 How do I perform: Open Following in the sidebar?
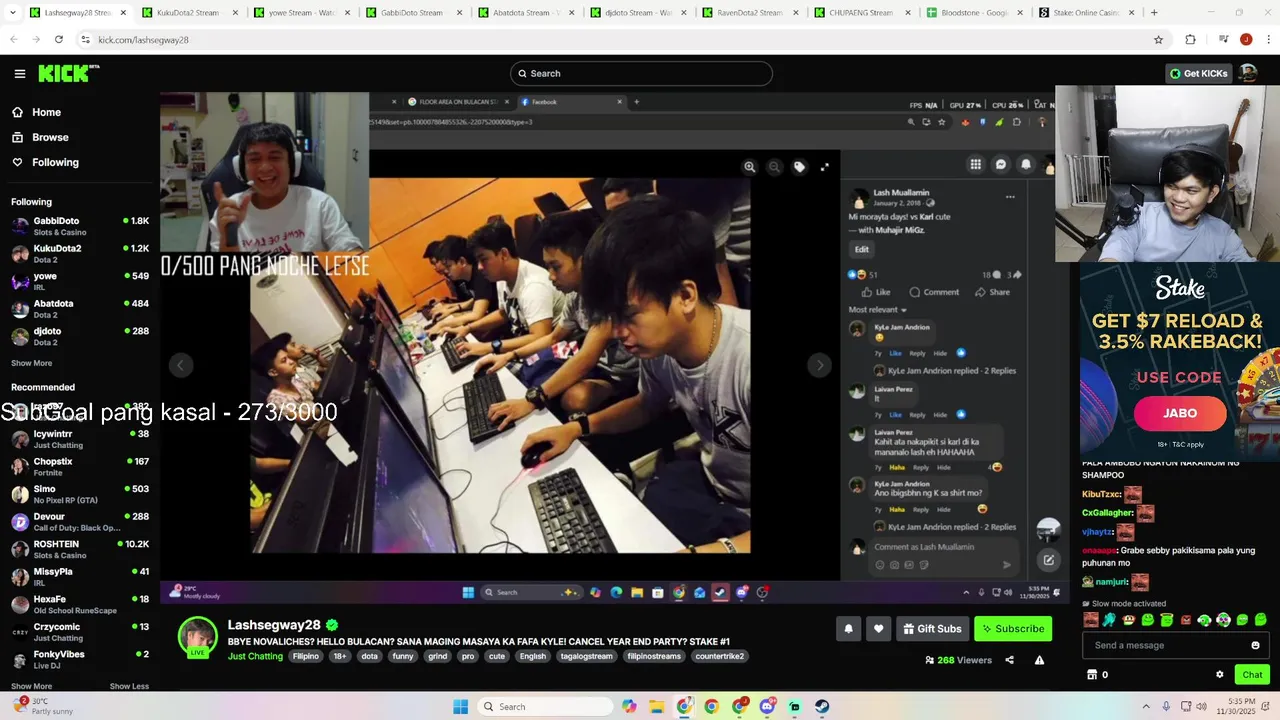[x=55, y=162]
